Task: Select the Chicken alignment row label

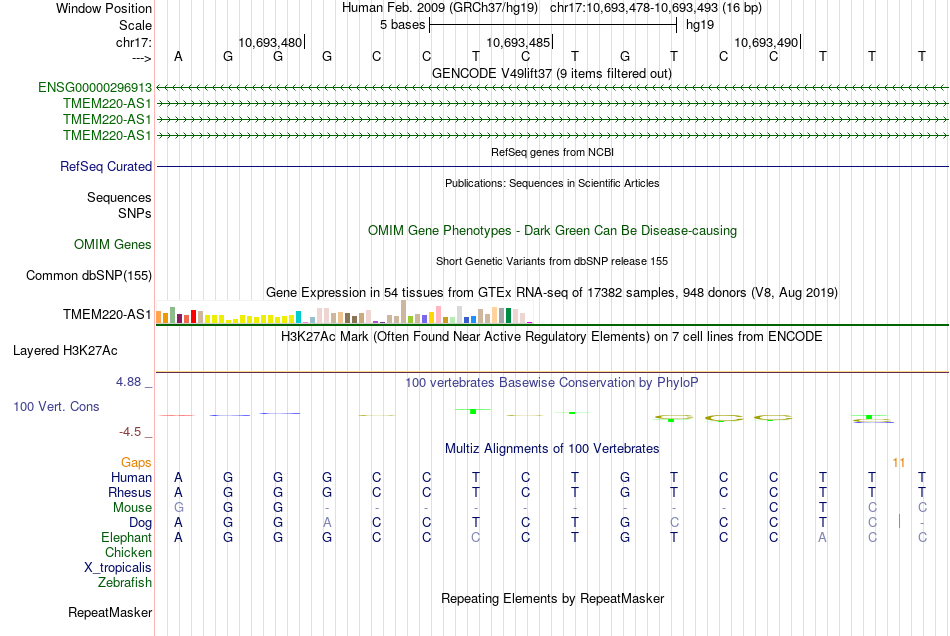Action: point(128,552)
